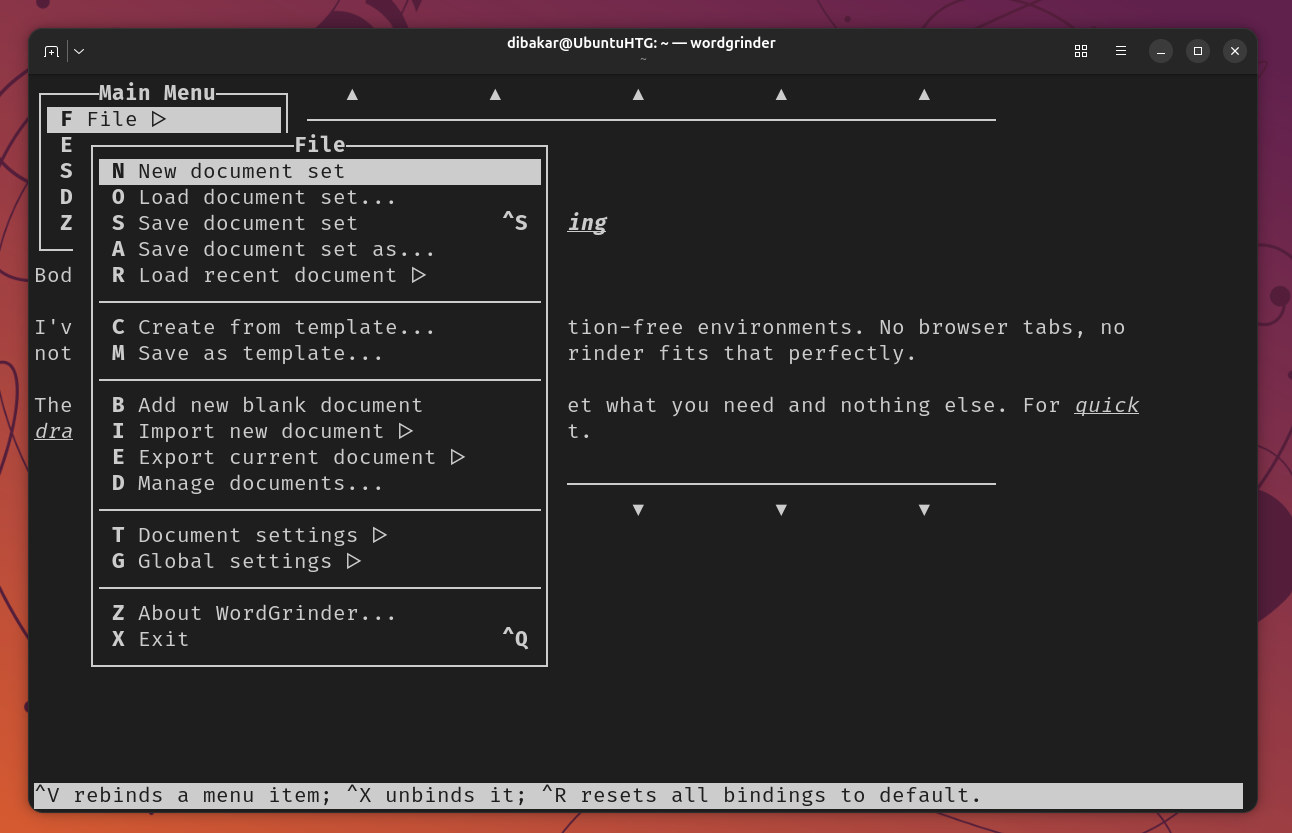This screenshot has height=833, width=1292.
Task: Choose Manage documents...
Action: pos(320,484)
